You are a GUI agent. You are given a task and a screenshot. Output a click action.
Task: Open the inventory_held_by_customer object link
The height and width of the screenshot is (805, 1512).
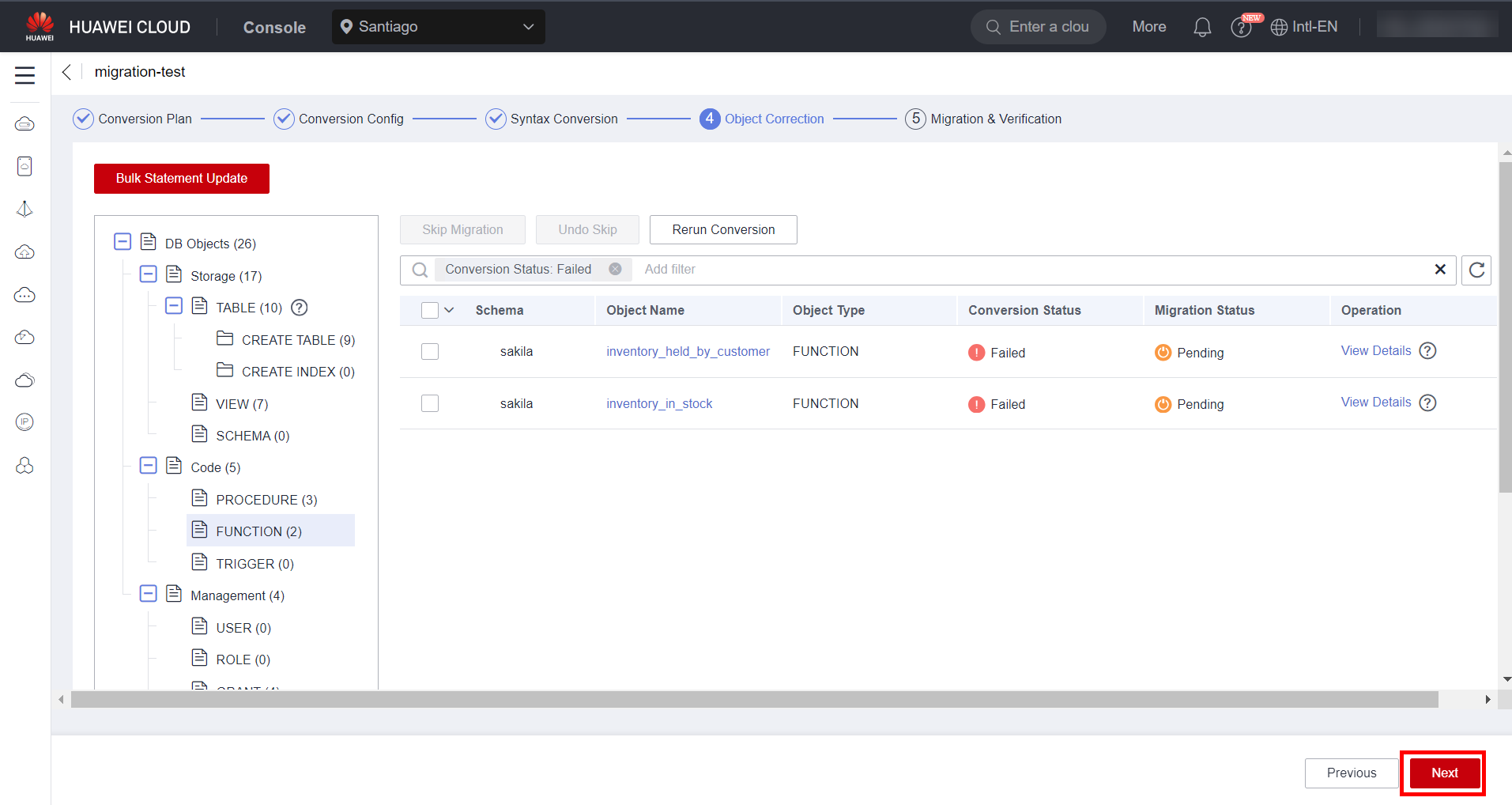(688, 352)
